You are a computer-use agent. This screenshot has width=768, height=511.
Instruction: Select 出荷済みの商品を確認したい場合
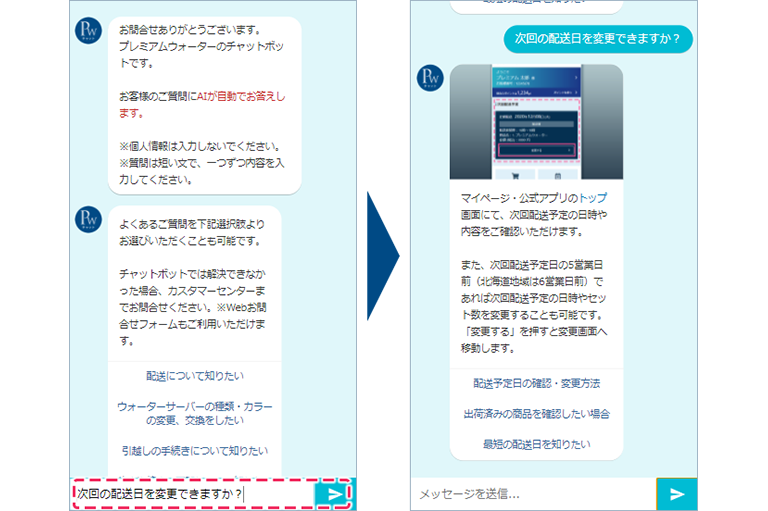(536, 413)
